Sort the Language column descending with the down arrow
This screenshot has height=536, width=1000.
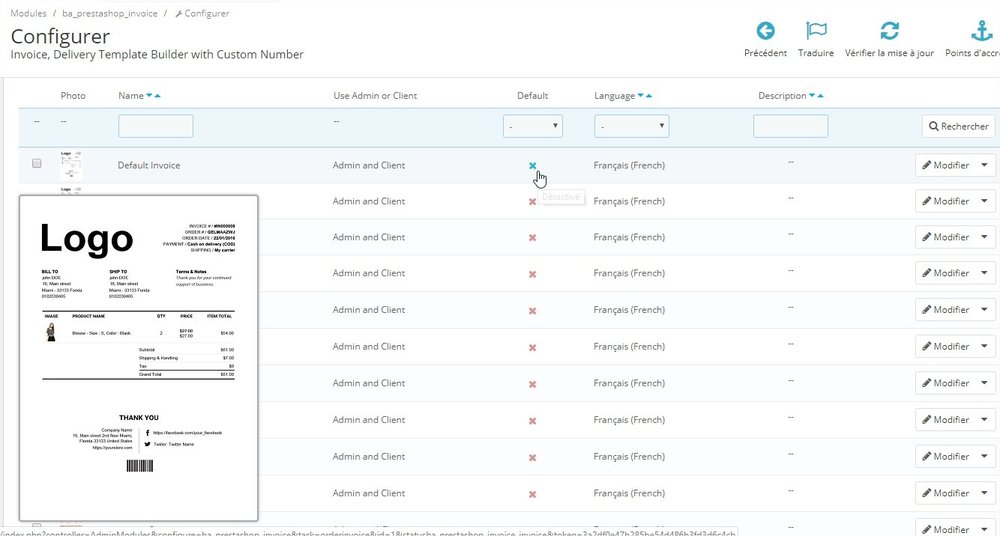(x=640, y=96)
